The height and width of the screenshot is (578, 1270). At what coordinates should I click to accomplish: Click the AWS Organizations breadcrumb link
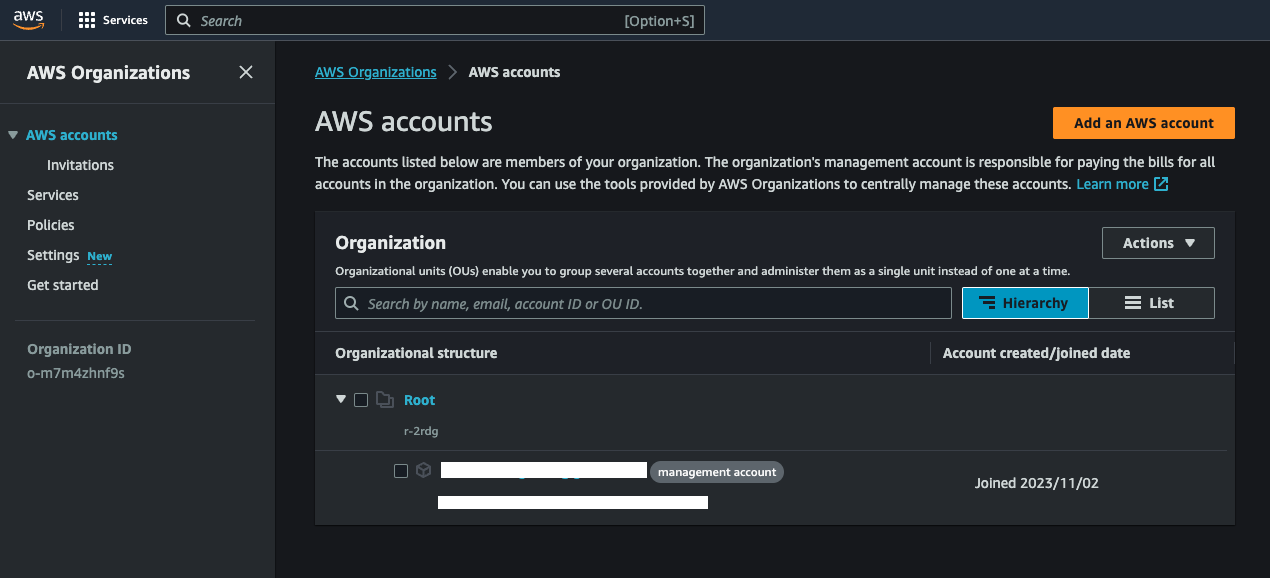(x=375, y=72)
